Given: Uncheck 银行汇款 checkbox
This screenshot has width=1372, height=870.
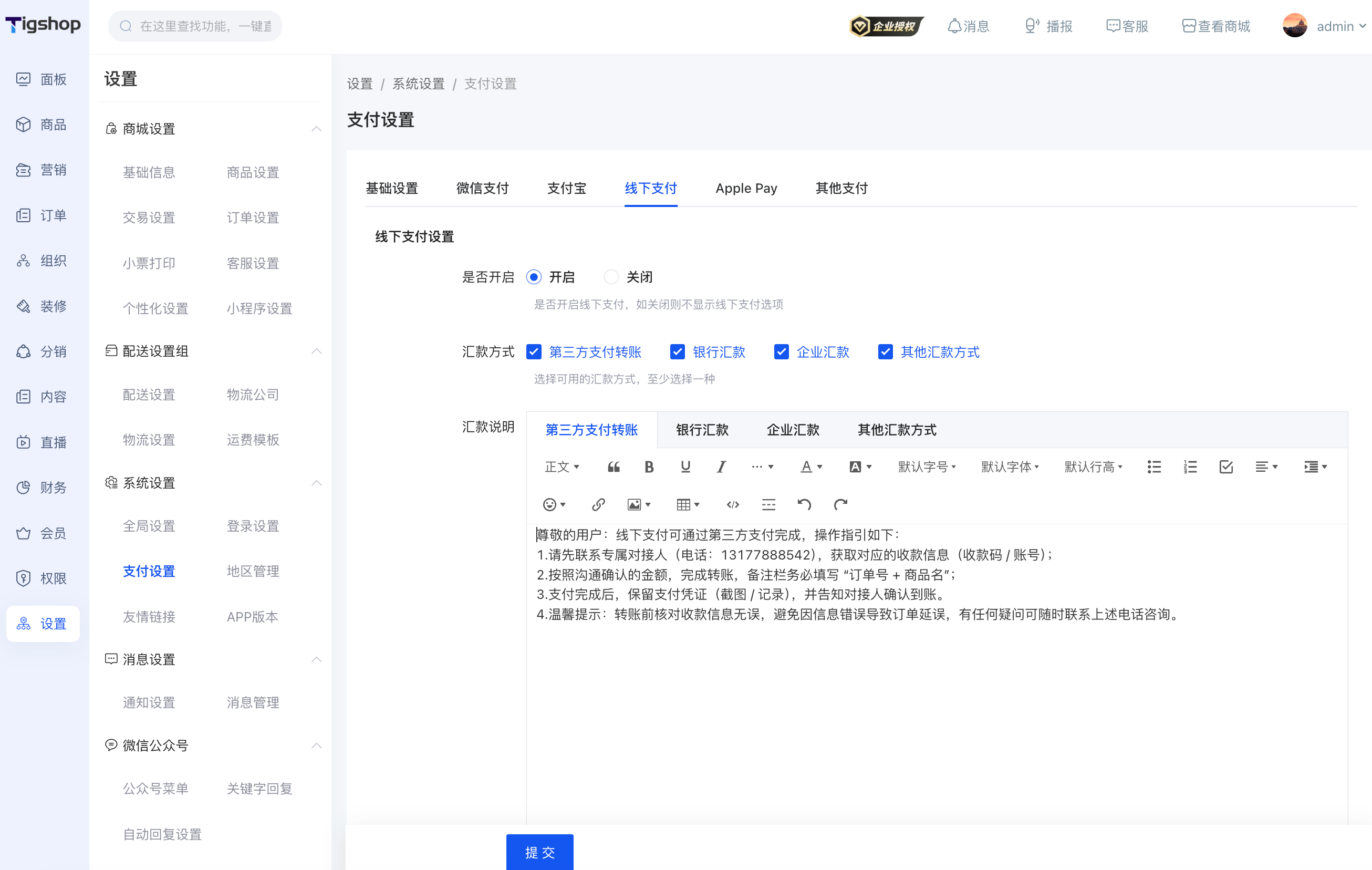Looking at the screenshot, I should coord(677,352).
